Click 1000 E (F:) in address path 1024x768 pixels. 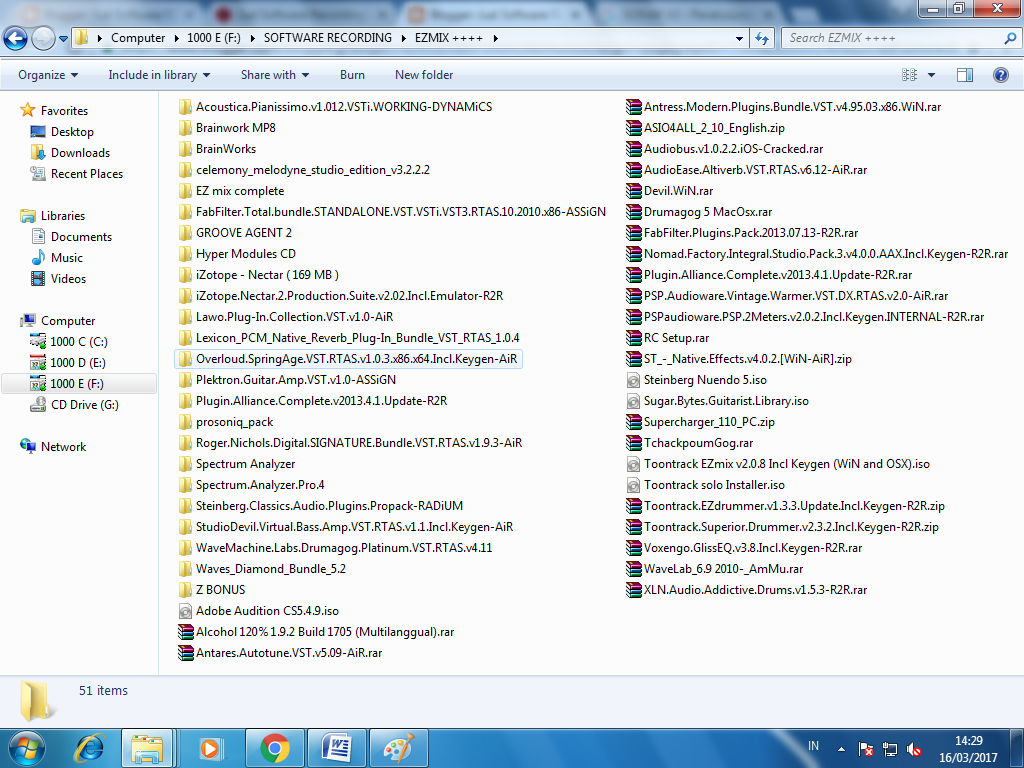click(x=214, y=38)
